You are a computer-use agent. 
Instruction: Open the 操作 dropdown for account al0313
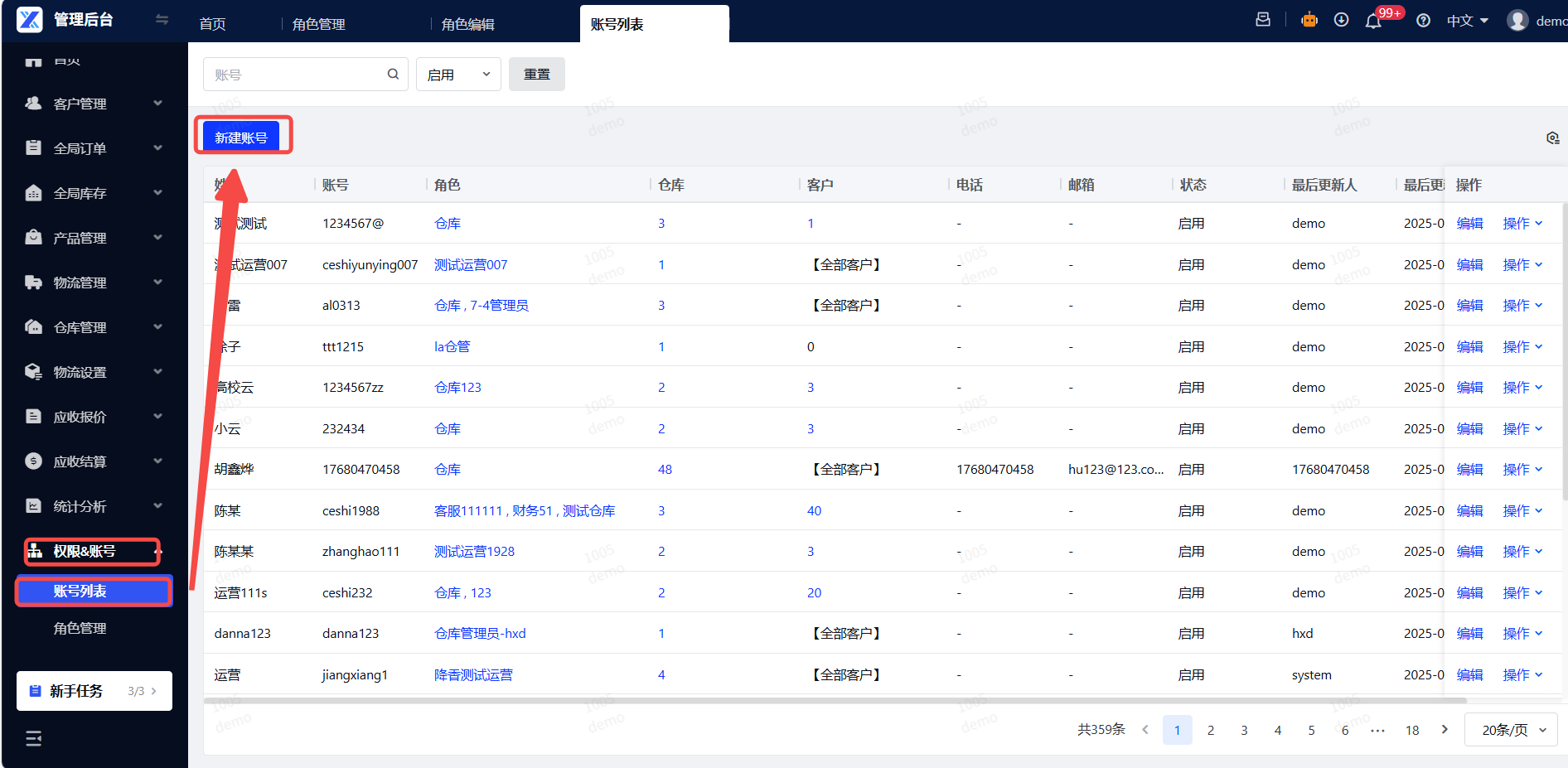point(1522,306)
